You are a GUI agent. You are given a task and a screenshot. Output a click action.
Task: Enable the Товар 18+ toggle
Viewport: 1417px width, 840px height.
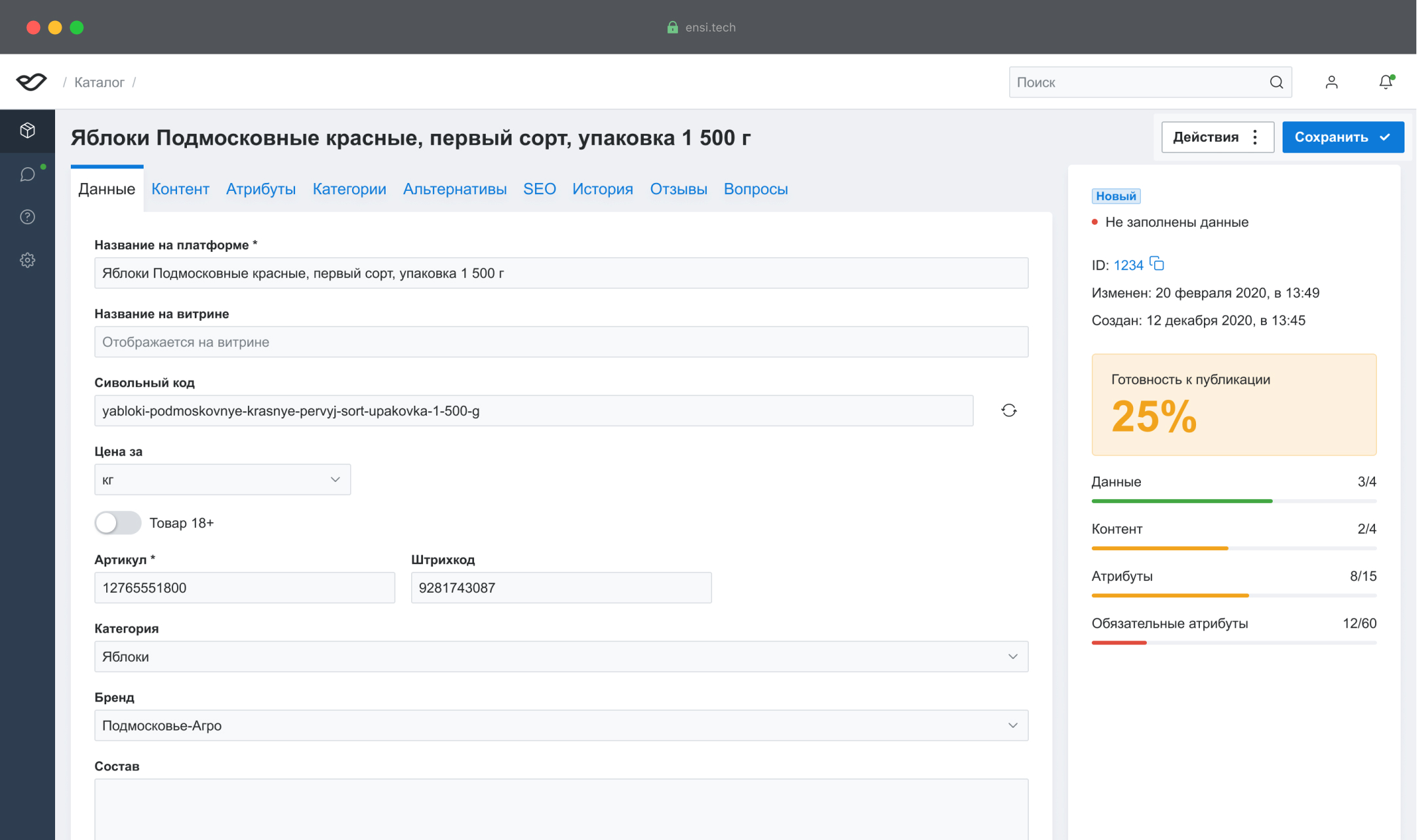(x=118, y=523)
